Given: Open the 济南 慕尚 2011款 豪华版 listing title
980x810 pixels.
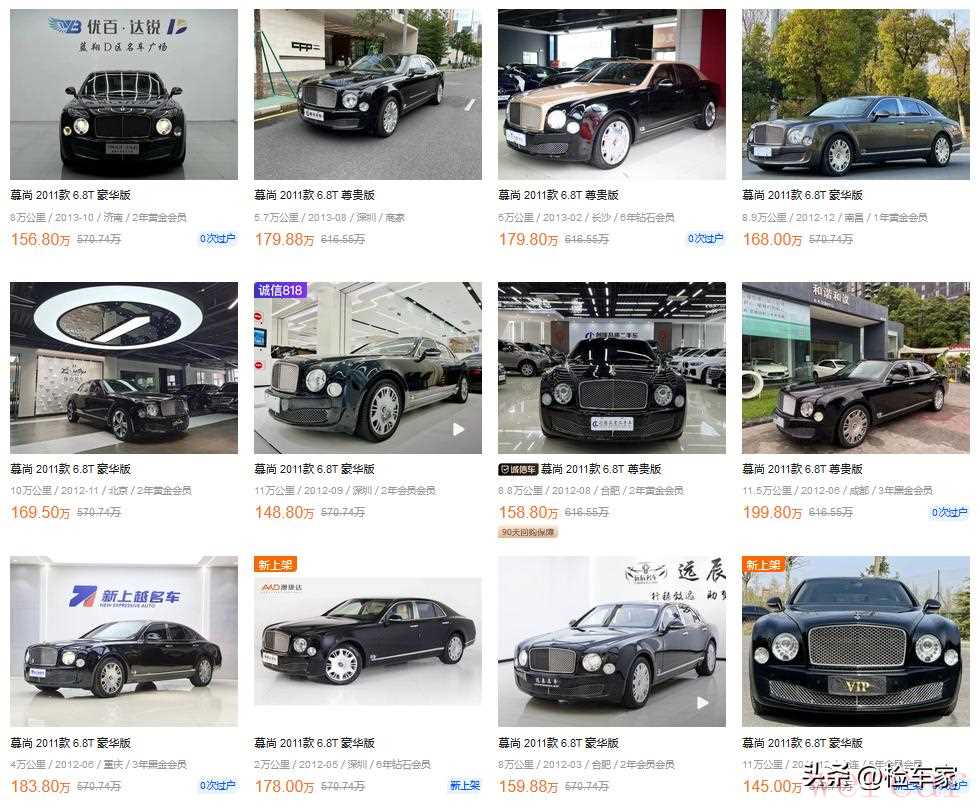Looking at the screenshot, I should click(x=71, y=195).
